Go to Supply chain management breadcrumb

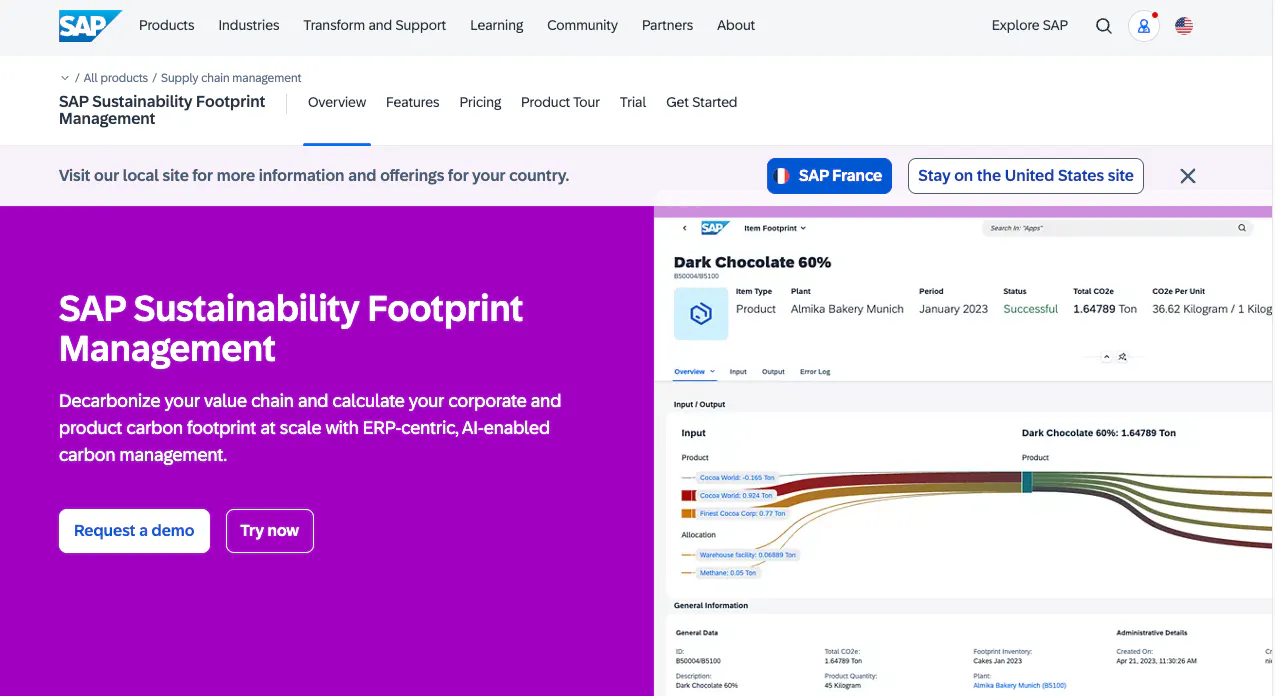[x=231, y=78]
